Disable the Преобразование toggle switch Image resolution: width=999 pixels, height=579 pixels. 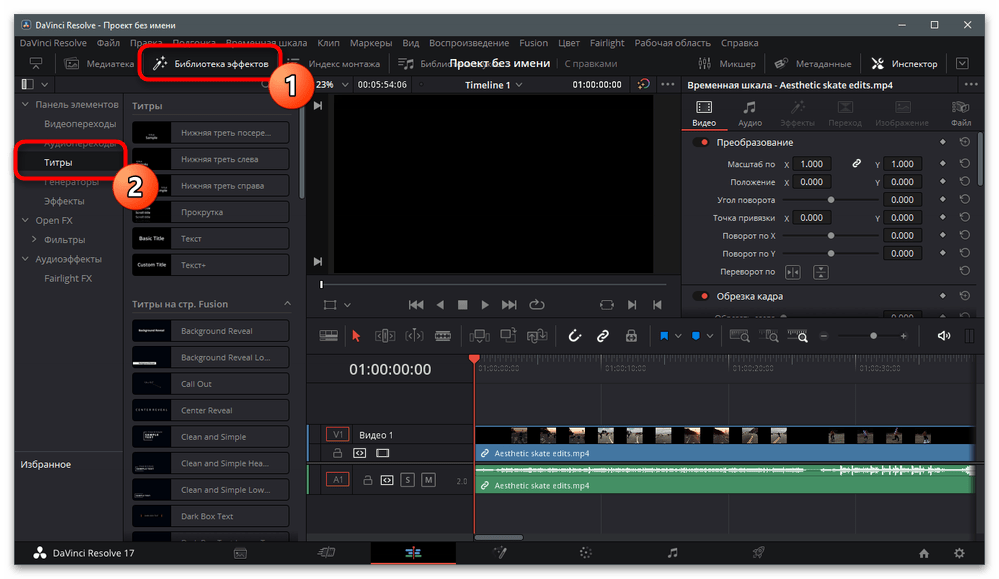point(701,142)
